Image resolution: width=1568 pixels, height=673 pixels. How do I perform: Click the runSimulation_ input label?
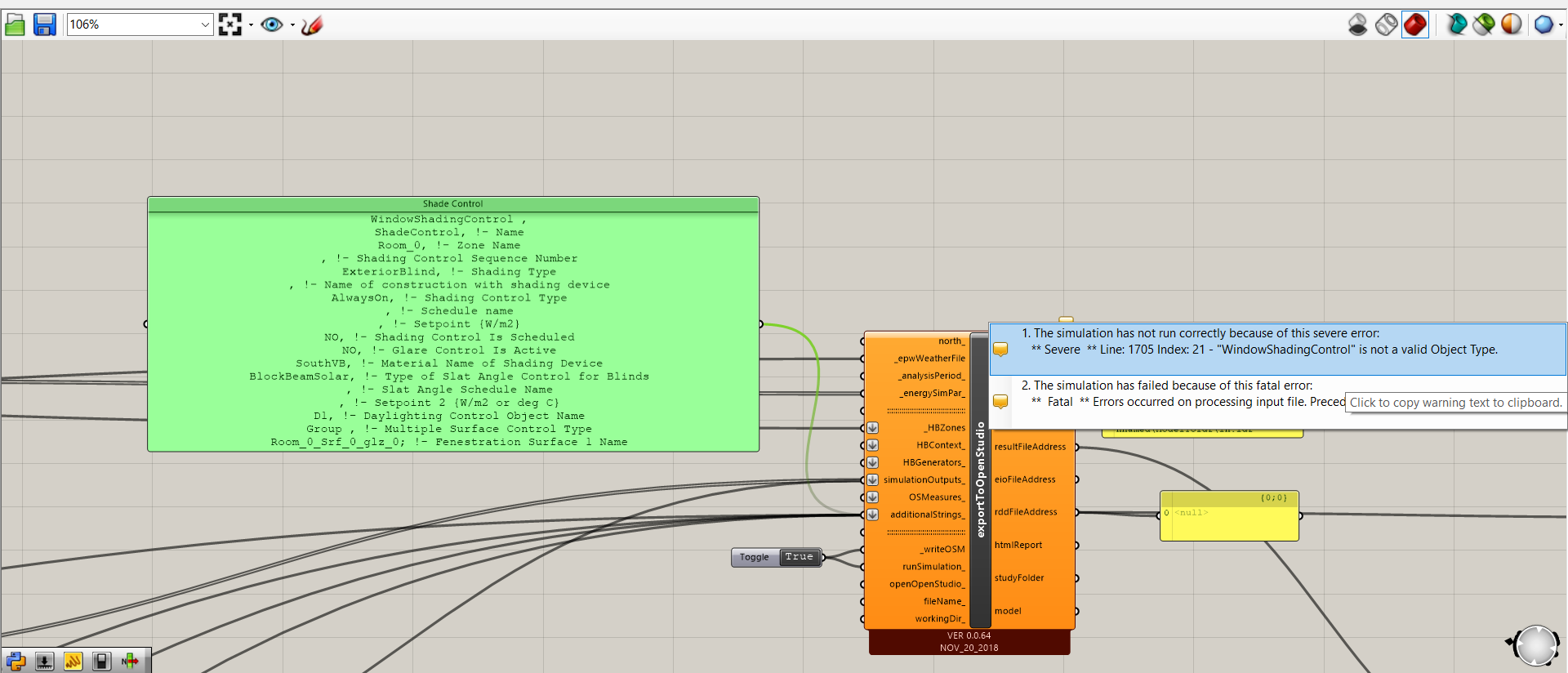(x=933, y=567)
